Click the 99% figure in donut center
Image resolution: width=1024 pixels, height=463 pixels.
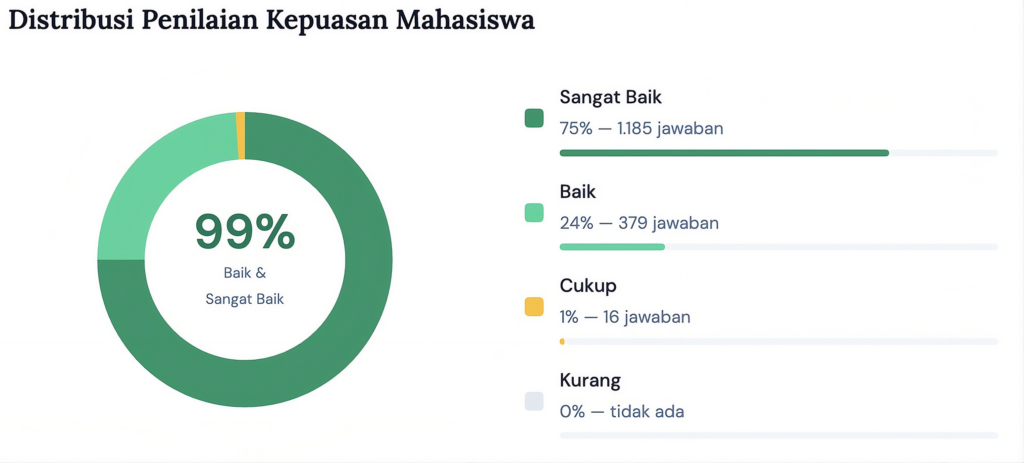tap(245, 232)
